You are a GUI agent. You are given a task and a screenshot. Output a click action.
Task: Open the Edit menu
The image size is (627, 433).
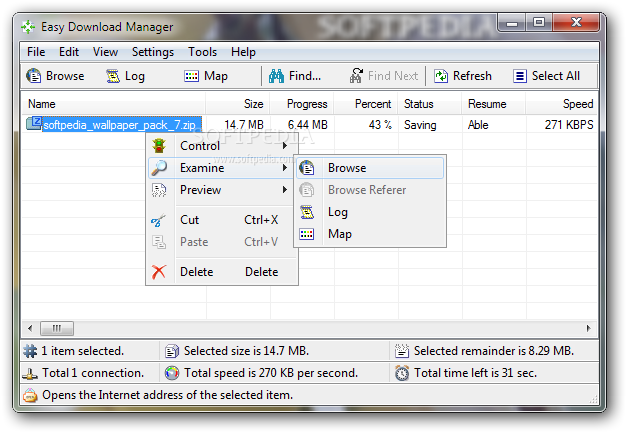tap(69, 52)
